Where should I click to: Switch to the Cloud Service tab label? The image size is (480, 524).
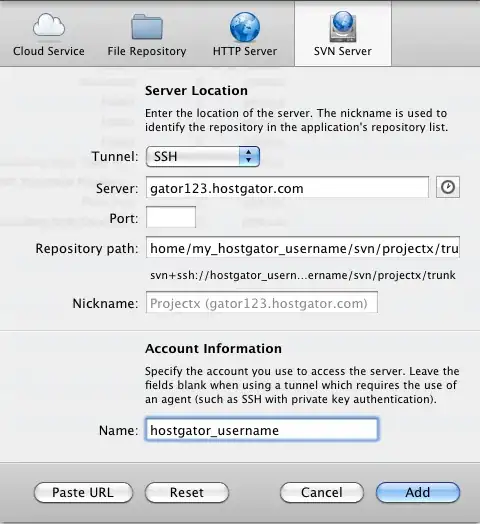click(49, 51)
